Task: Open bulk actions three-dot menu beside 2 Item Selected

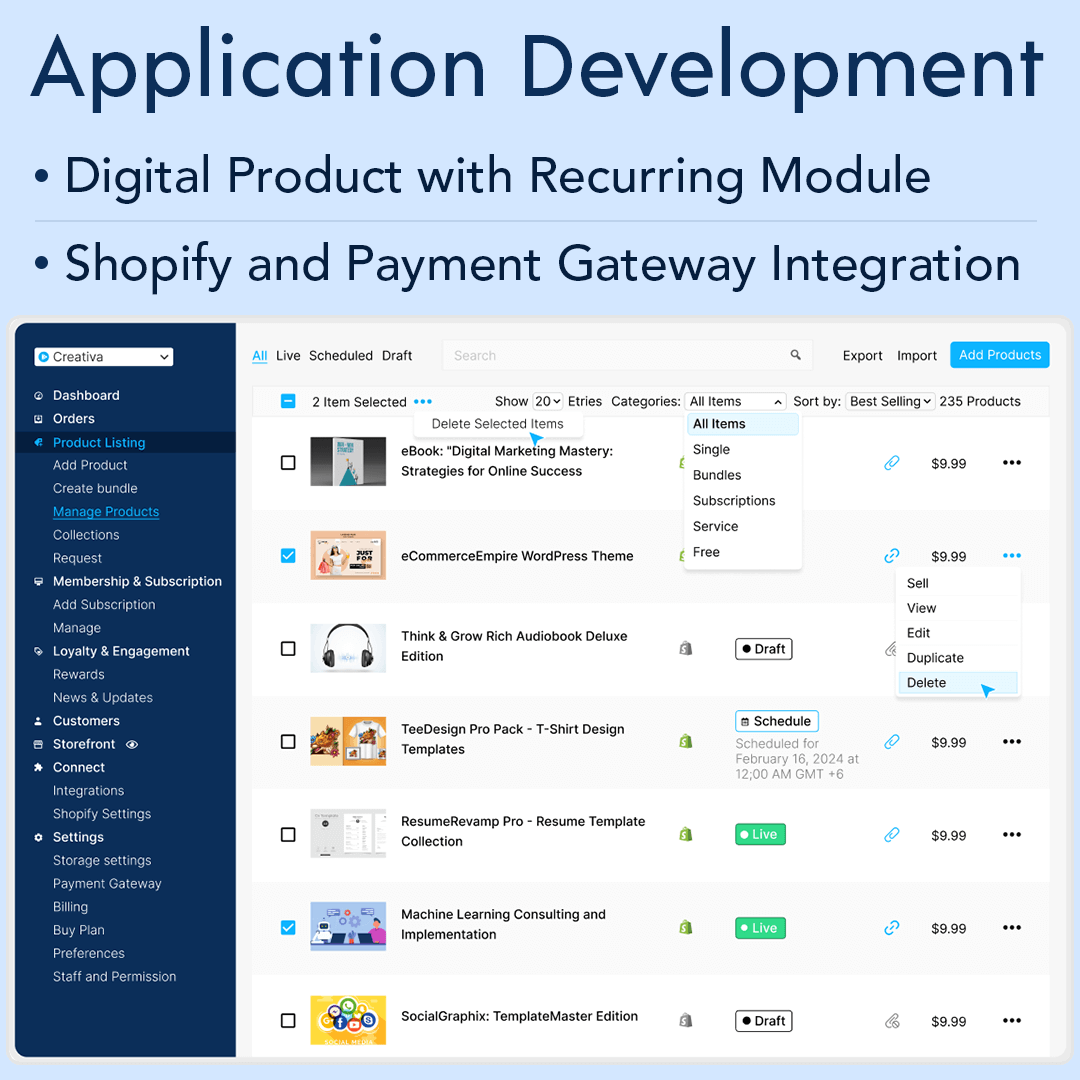Action: coord(423,402)
